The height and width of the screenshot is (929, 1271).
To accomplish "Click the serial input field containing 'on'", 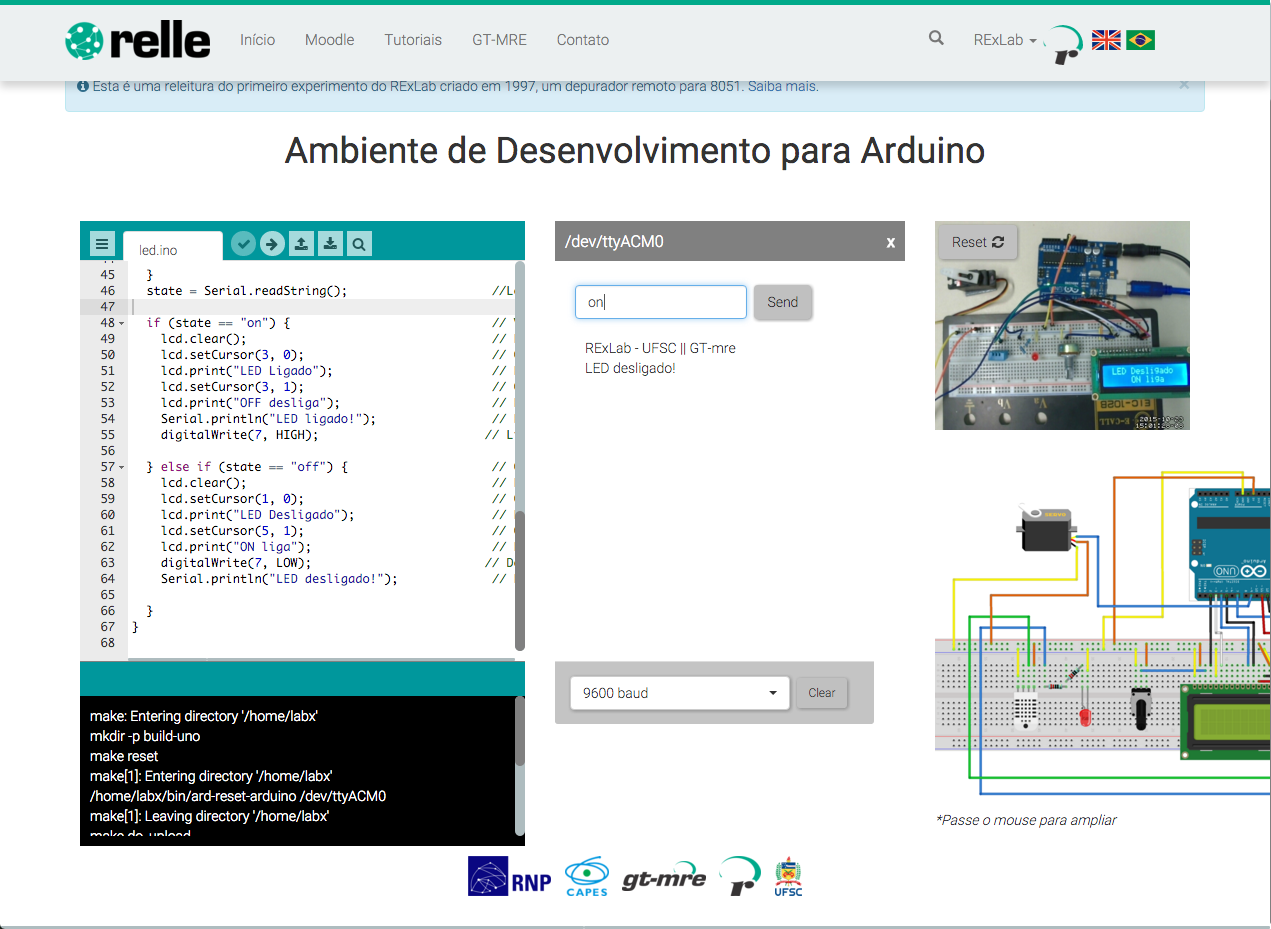I will click(661, 302).
